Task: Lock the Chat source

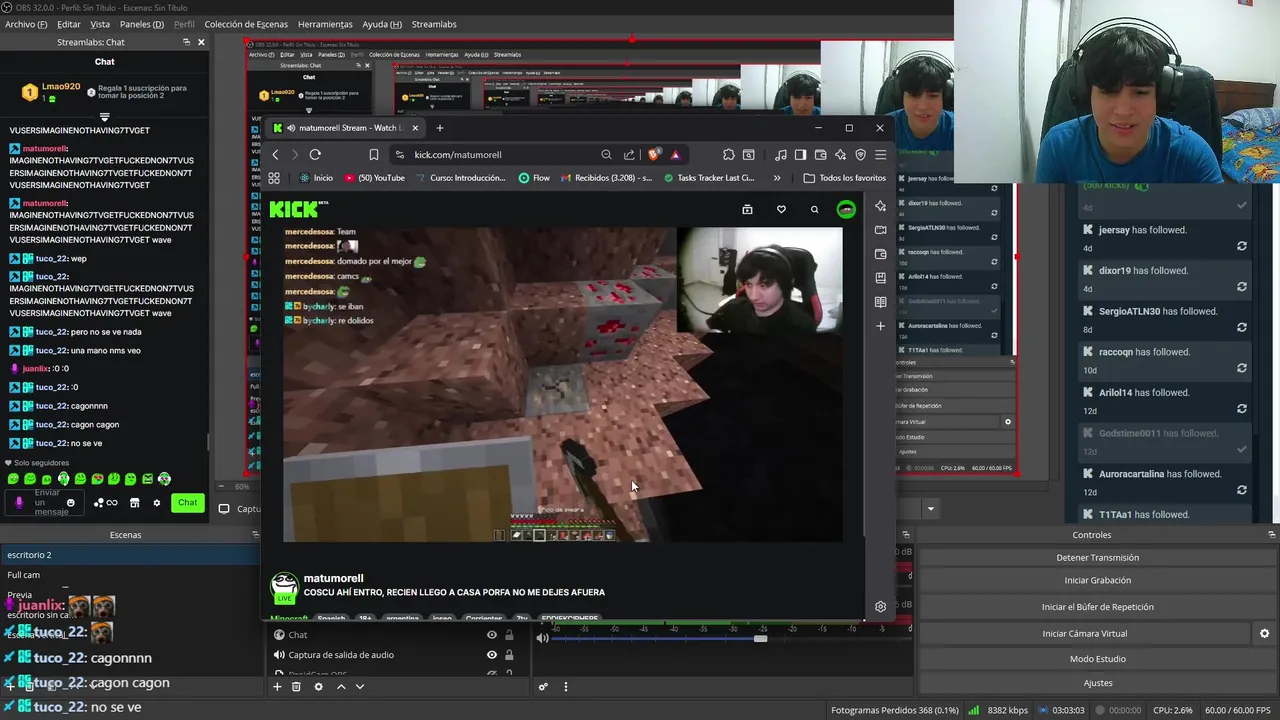Action: point(509,635)
